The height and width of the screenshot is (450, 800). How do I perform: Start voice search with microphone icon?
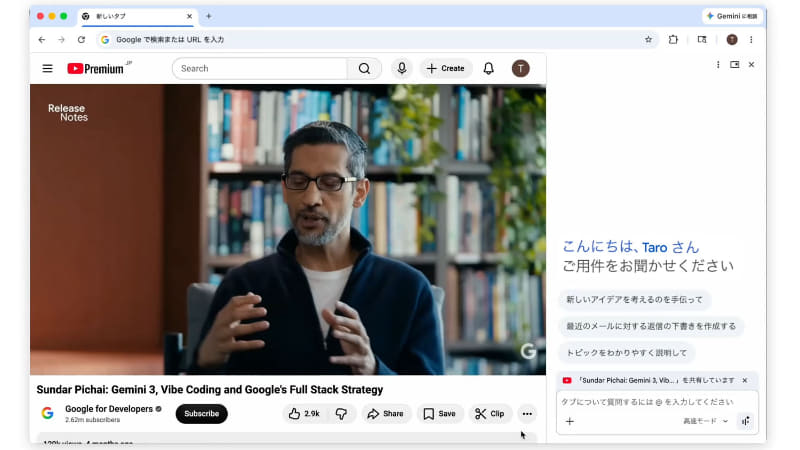402,68
